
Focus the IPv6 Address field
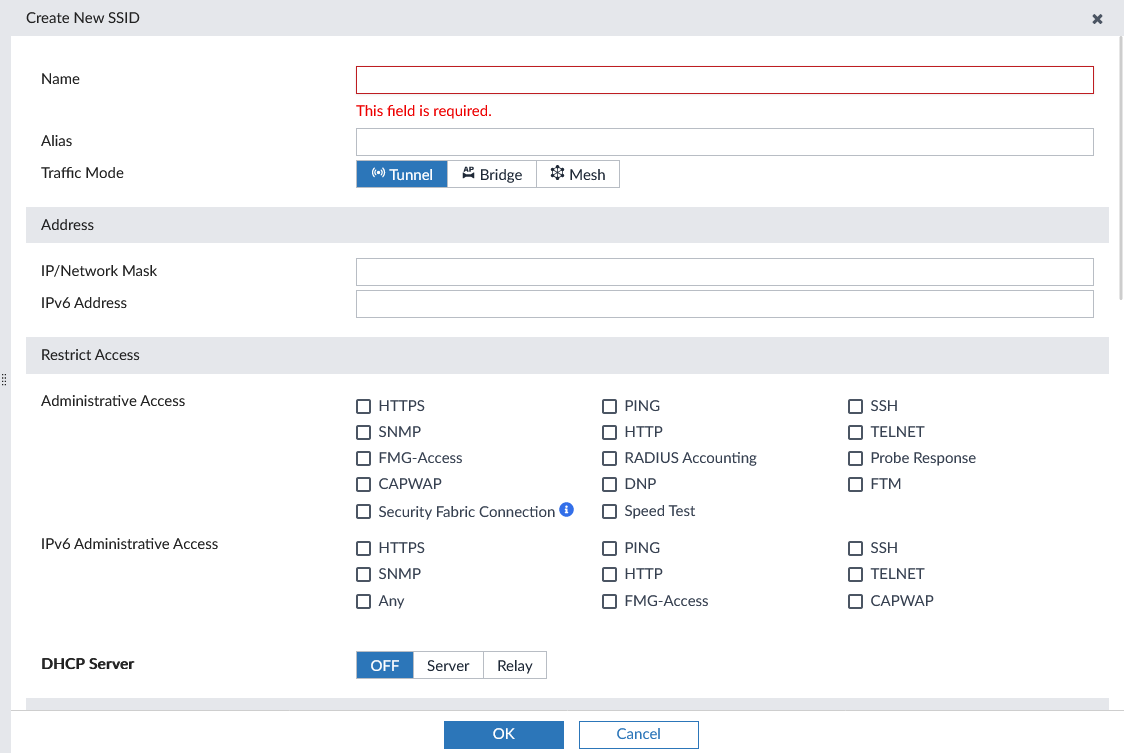(725, 304)
